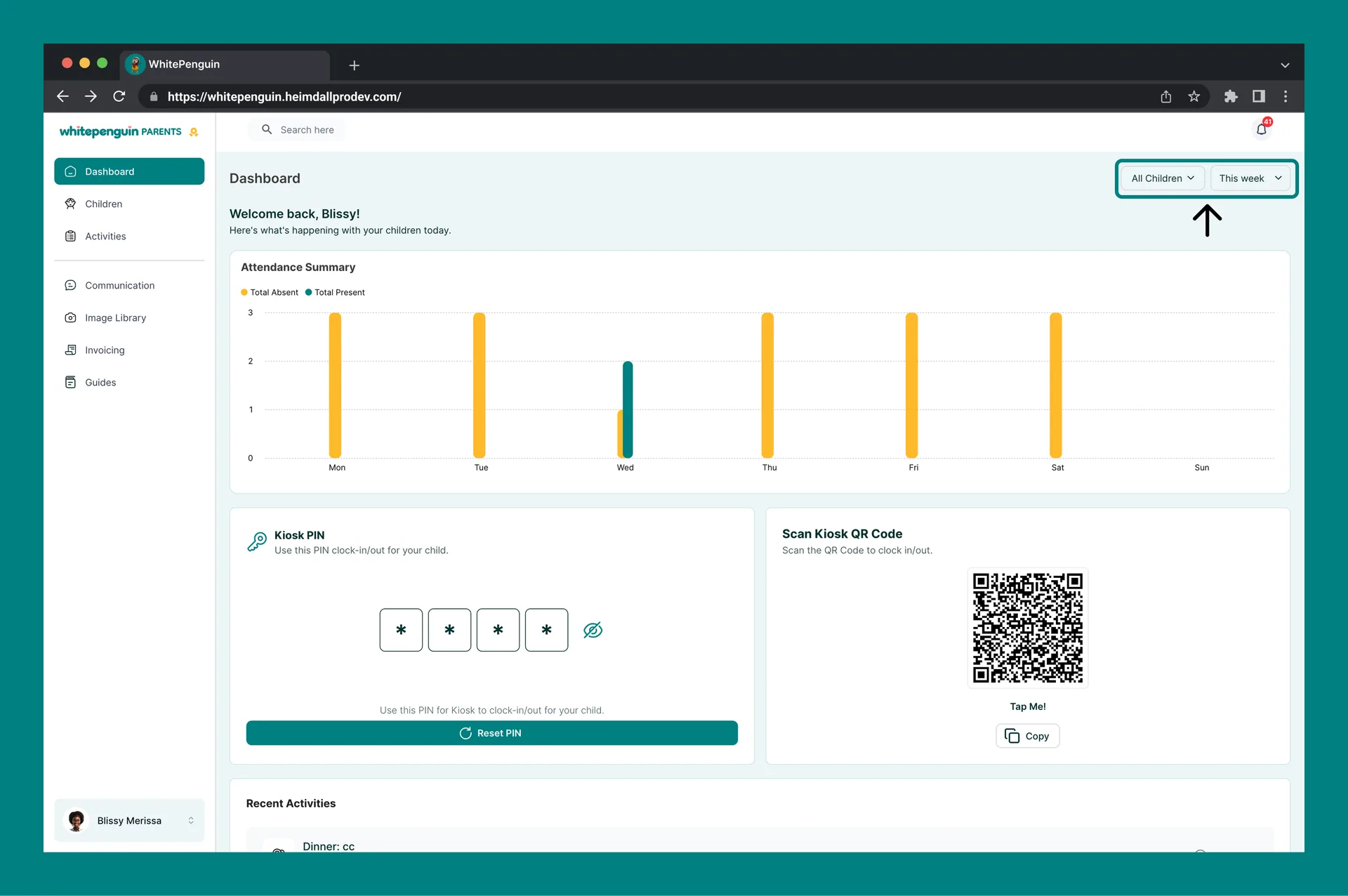Viewport: 1348px width, 896px height.
Task: Click the search magnifier icon
Action: point(267,129)
